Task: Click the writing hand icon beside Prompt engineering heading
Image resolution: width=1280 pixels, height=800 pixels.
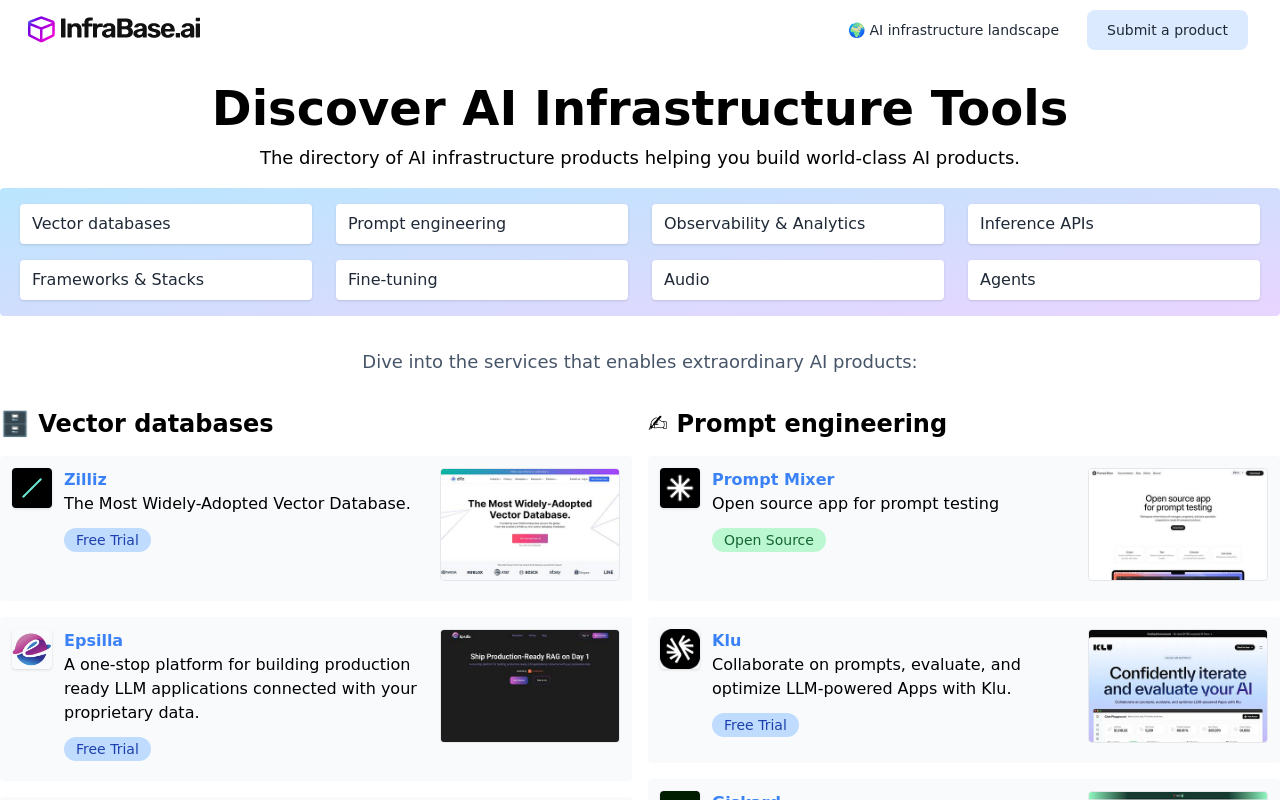Action: point(658,424)
